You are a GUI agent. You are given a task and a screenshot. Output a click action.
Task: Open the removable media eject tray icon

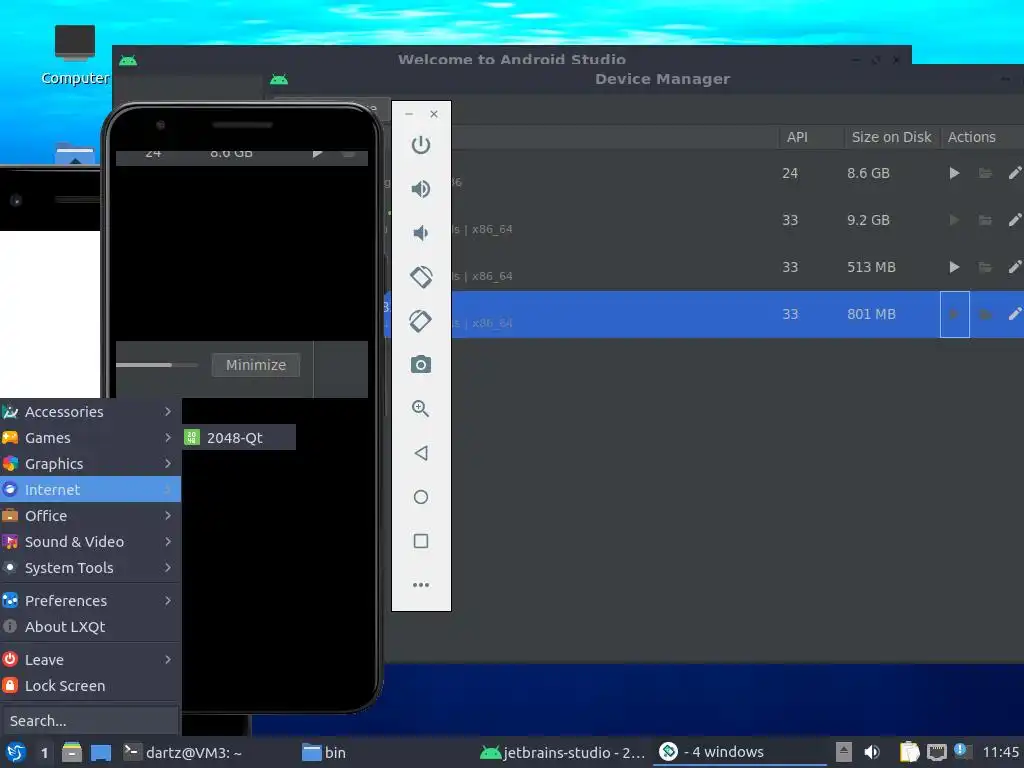(x=844, y=752)
